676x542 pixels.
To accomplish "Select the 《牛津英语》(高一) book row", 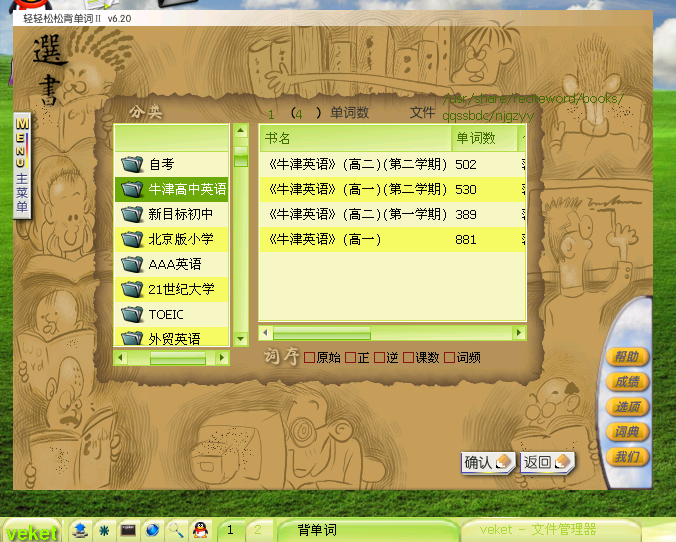I will (x=392, y=239).
